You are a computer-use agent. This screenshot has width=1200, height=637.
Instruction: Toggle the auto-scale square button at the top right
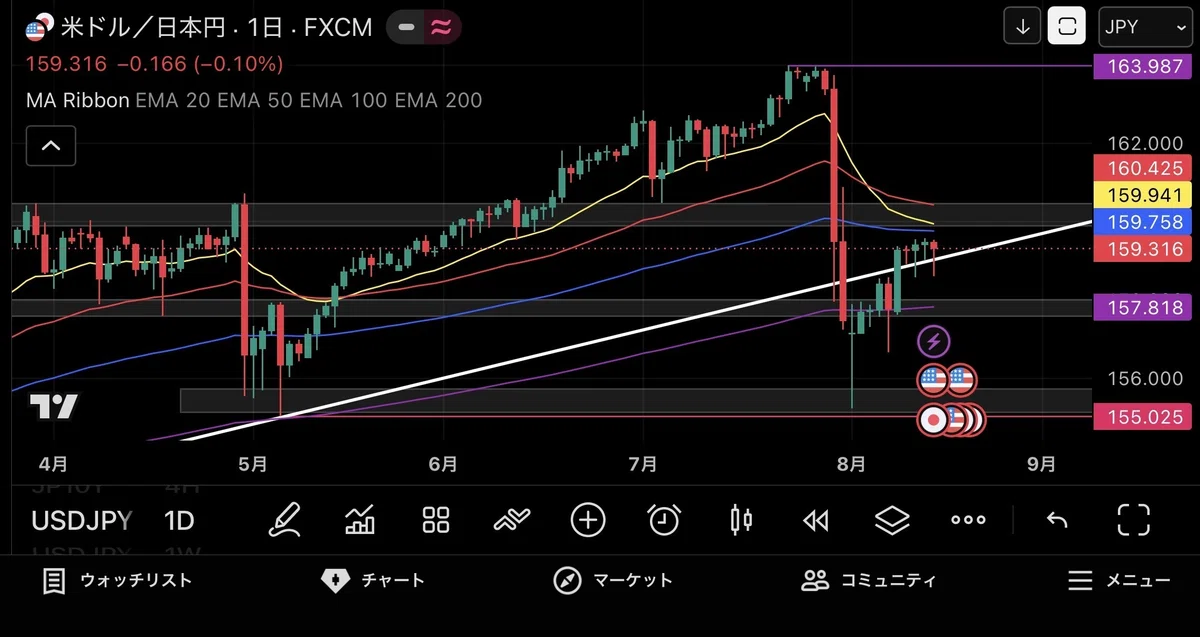pos(1067,27)
